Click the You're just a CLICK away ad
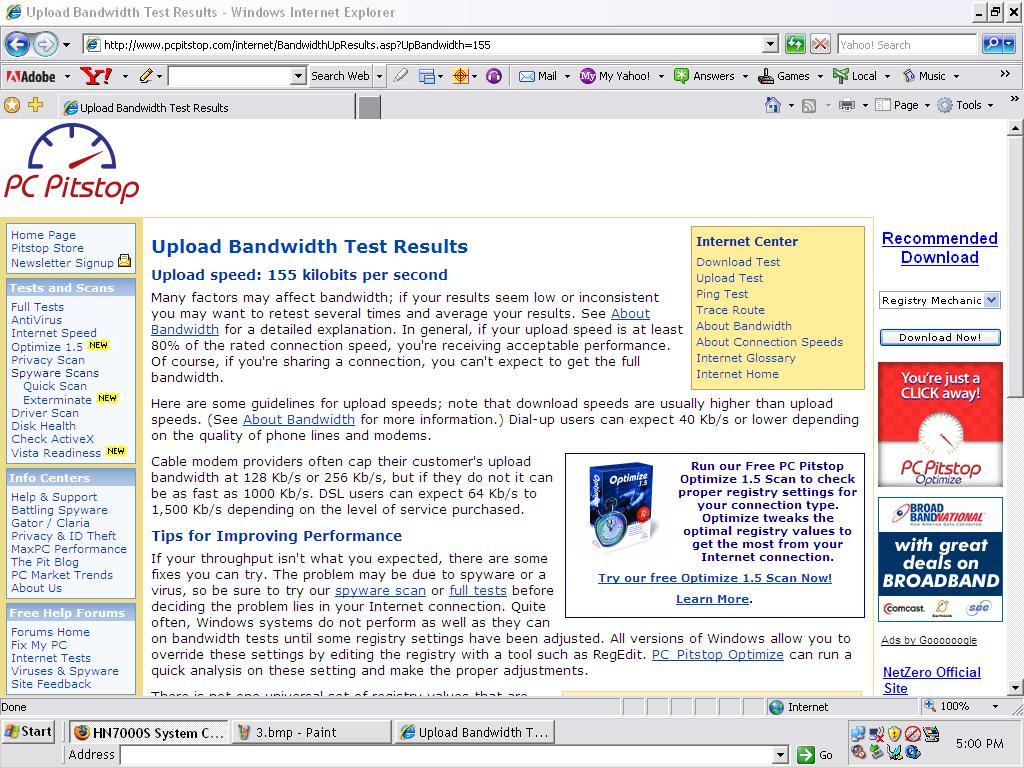Screen dimensions: 1024x768 coord(940,424)
